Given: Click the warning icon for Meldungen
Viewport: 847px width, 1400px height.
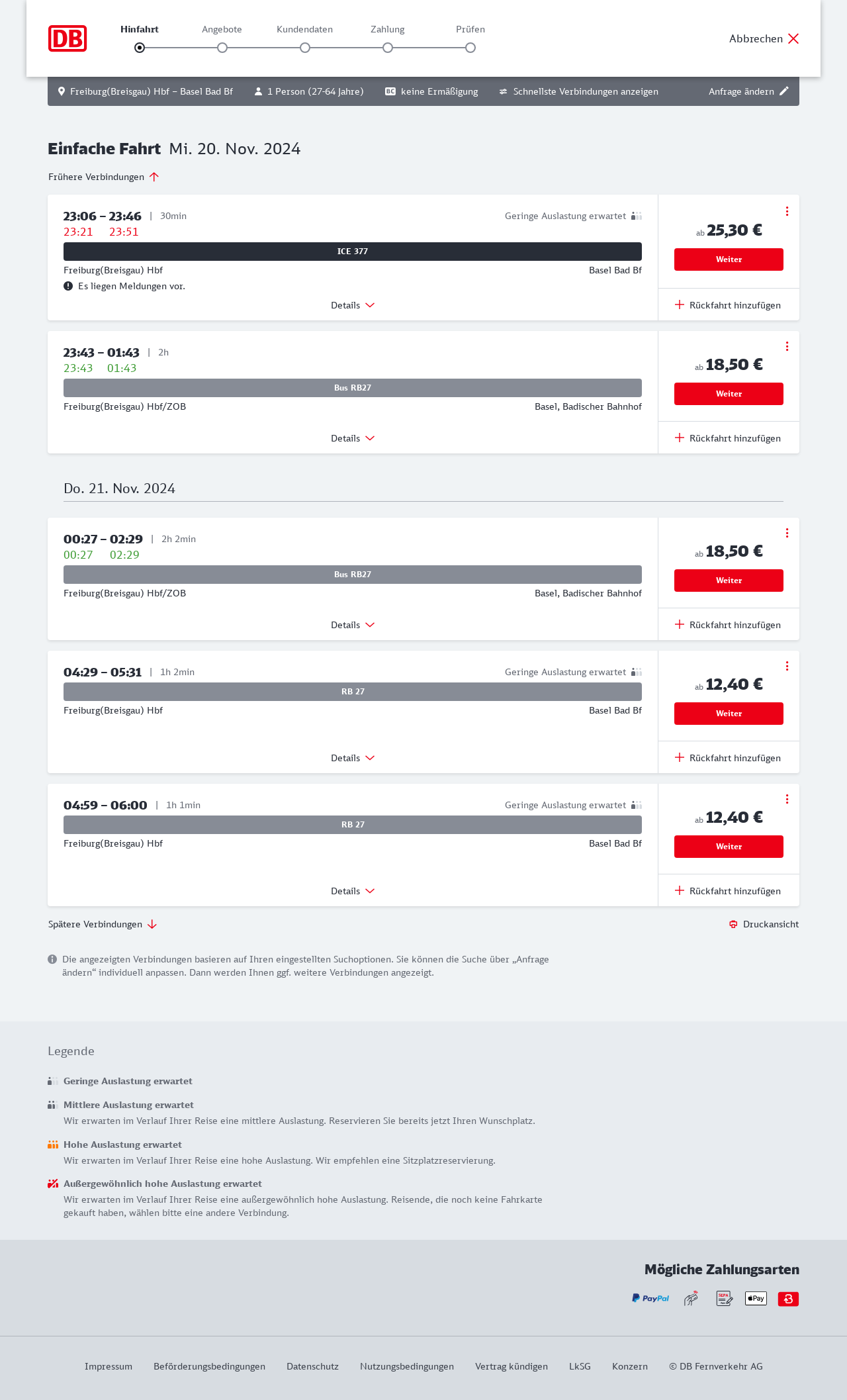Looking at the screenshot, I should pos(68,286).
